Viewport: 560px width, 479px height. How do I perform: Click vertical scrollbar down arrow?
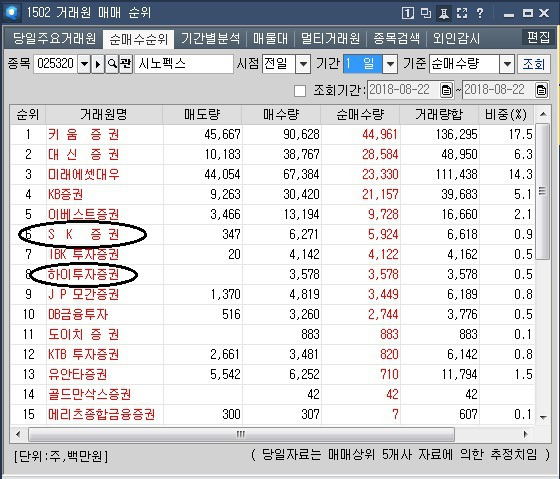point(543,417)
